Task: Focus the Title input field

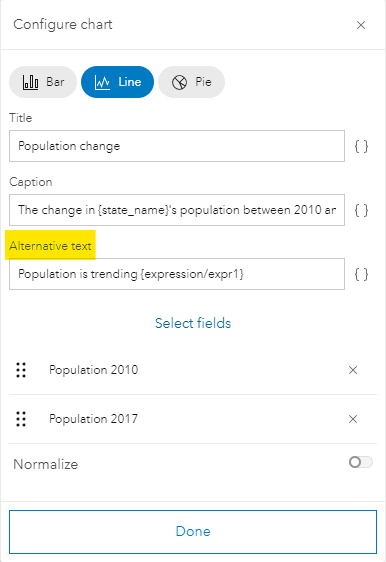Action: (x=177, y=146)
